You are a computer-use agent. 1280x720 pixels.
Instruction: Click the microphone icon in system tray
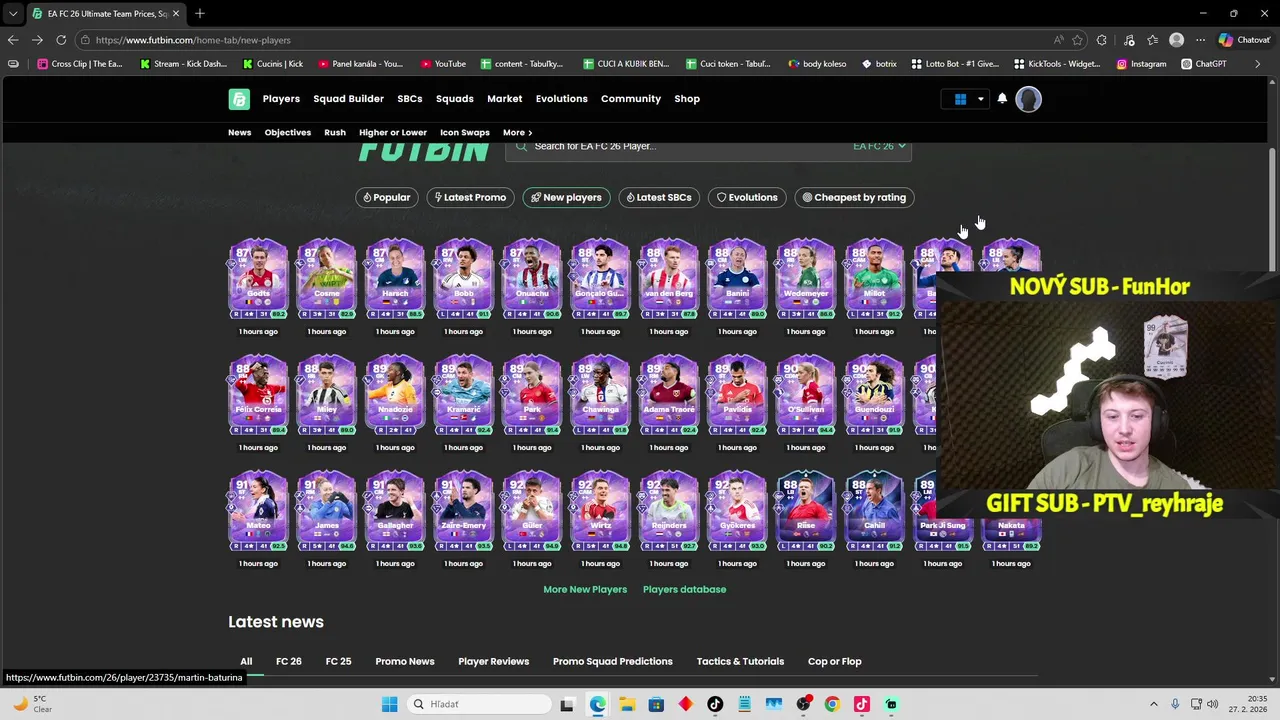coord(1175,704)
